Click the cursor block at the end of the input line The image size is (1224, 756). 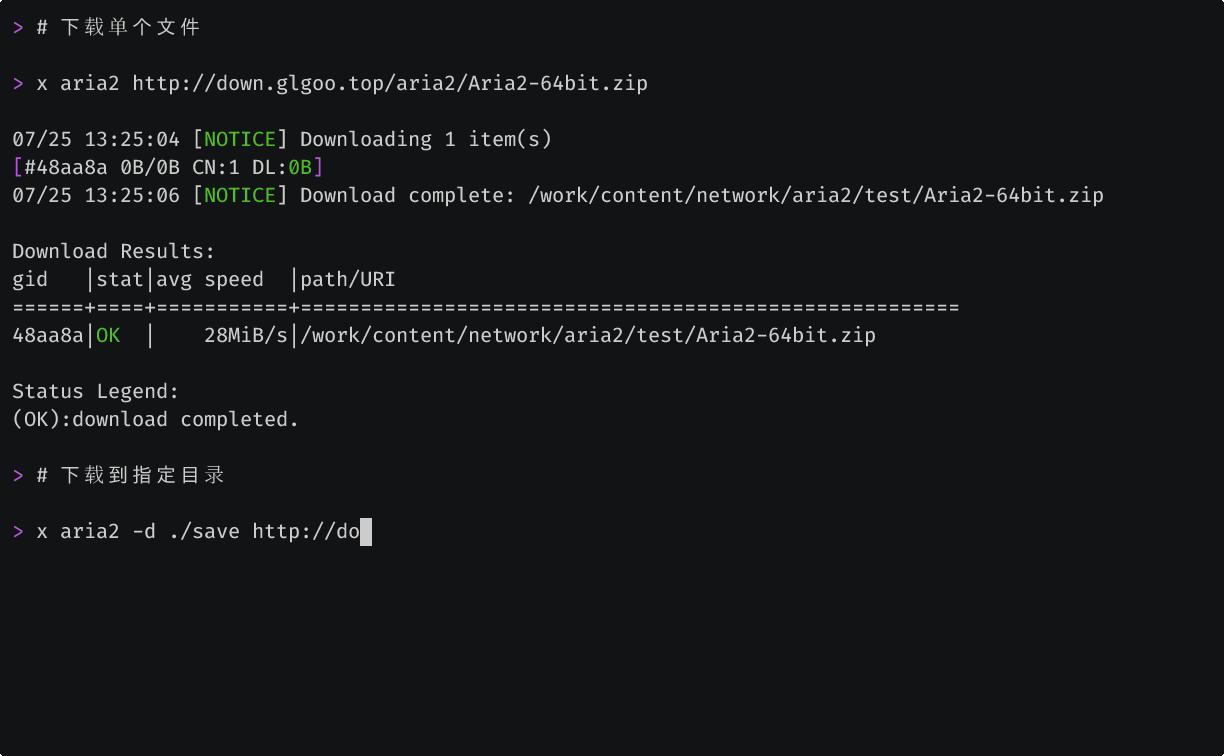[x=366, y=531]
